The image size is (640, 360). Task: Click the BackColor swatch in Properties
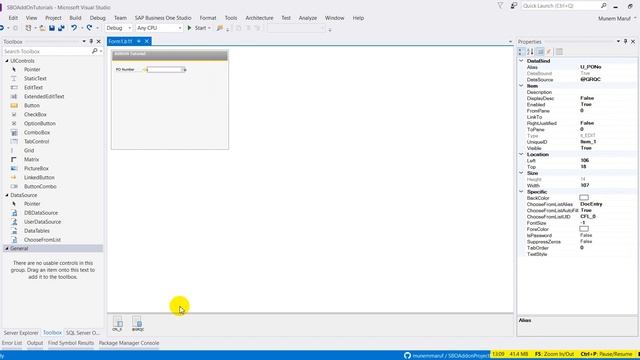pos(584,198)
